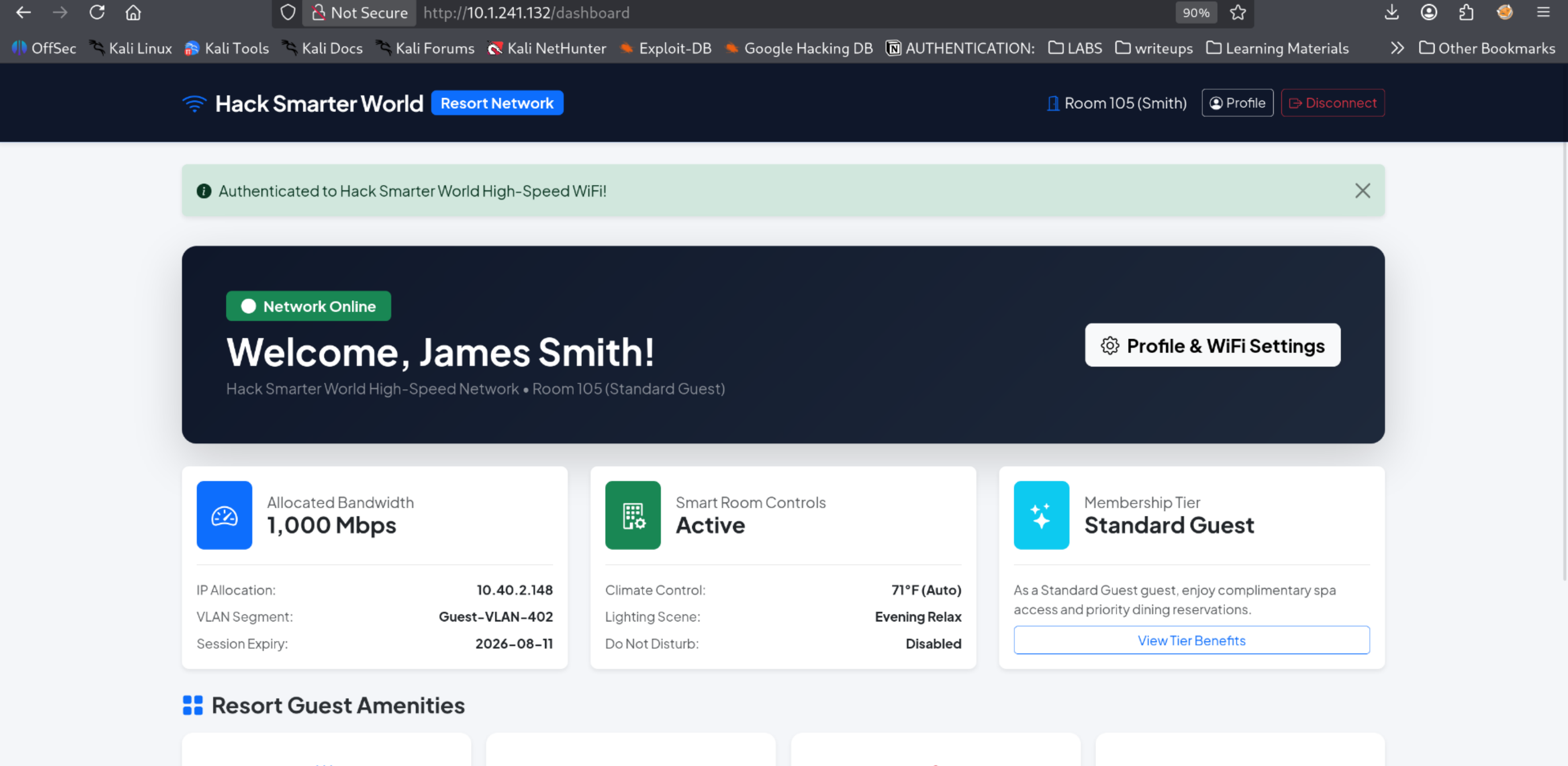
Task: Click the session expiry 2026-08-11
Action: (514, 644)
